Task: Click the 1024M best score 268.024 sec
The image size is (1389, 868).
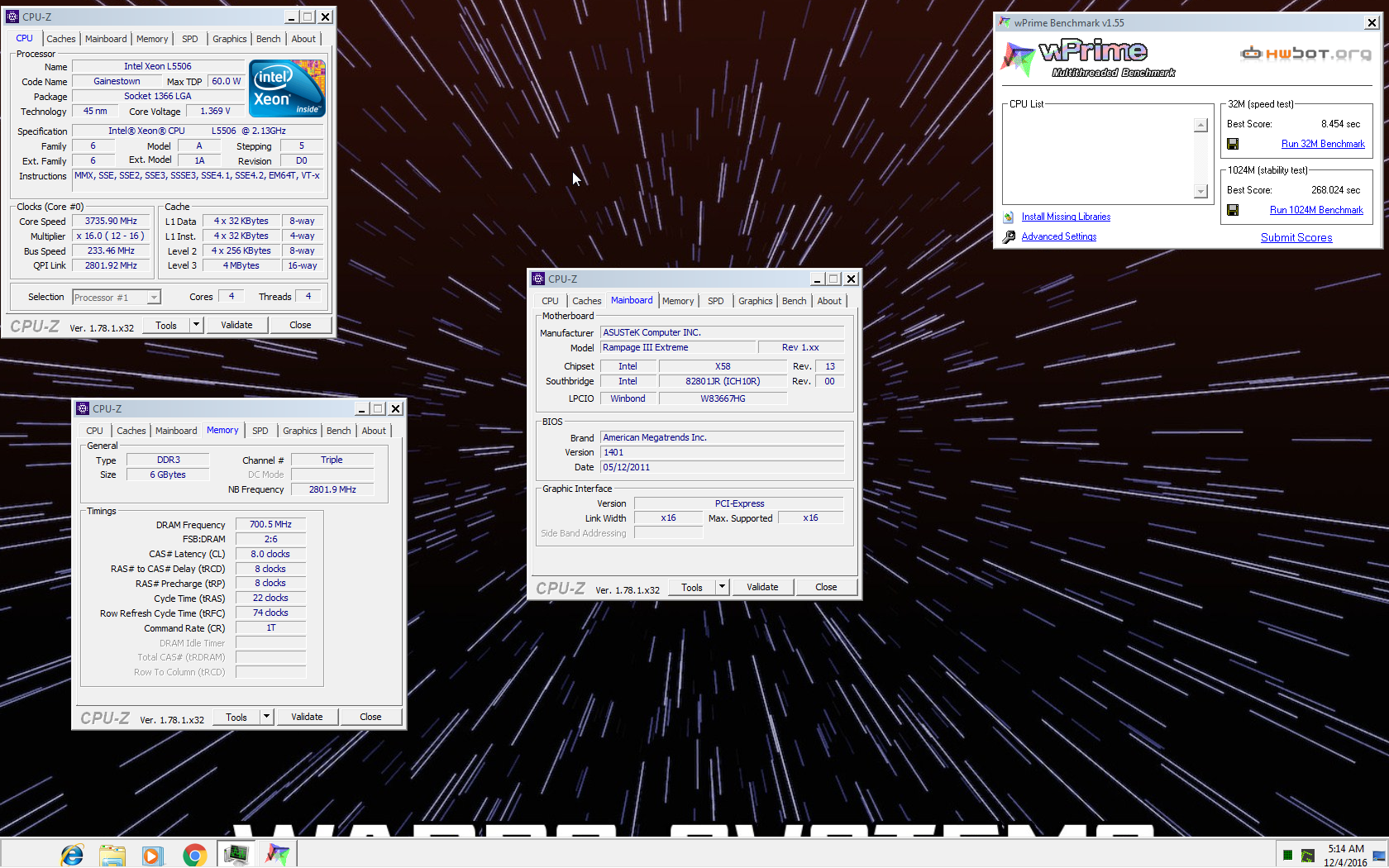Action: pyautogui.click(x=1335, y=190)
